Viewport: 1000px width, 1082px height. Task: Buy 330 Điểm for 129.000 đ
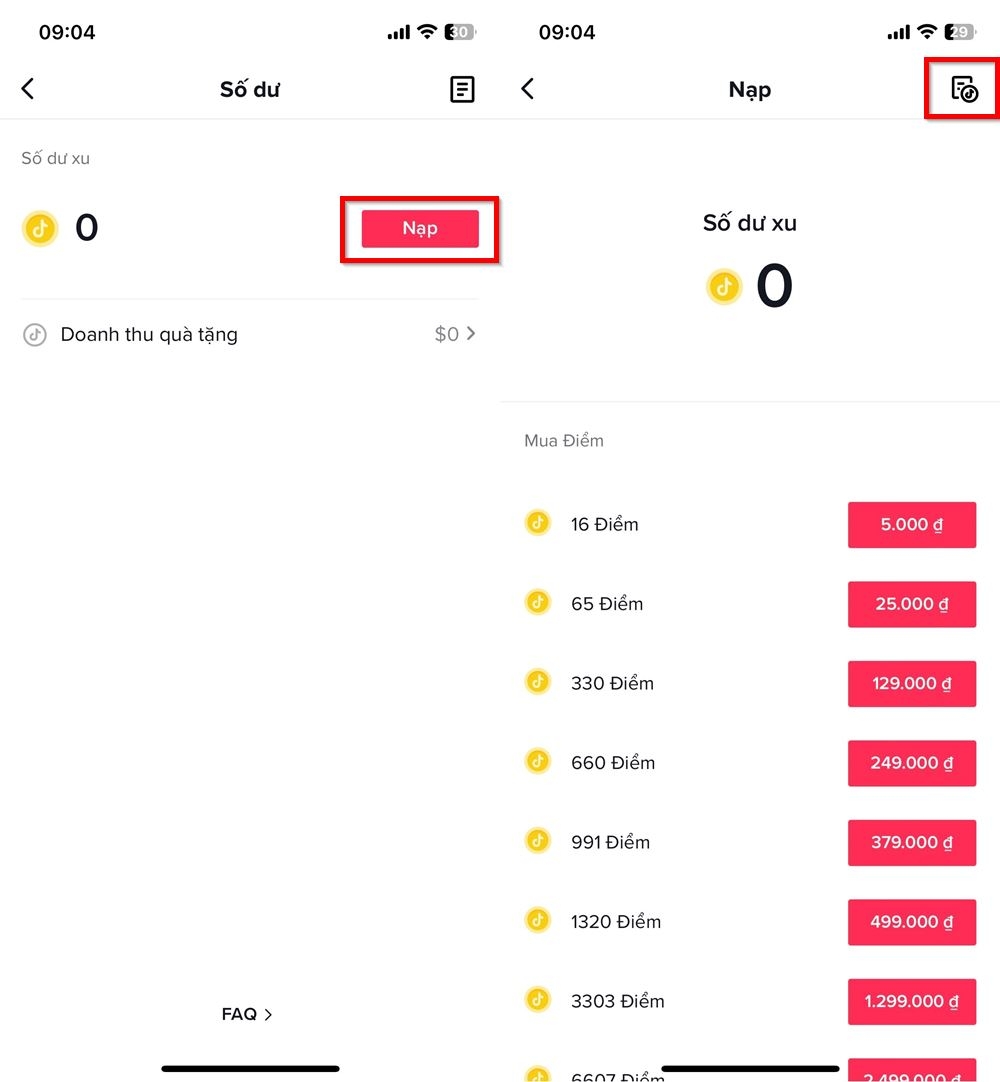(x=911, y=683)
